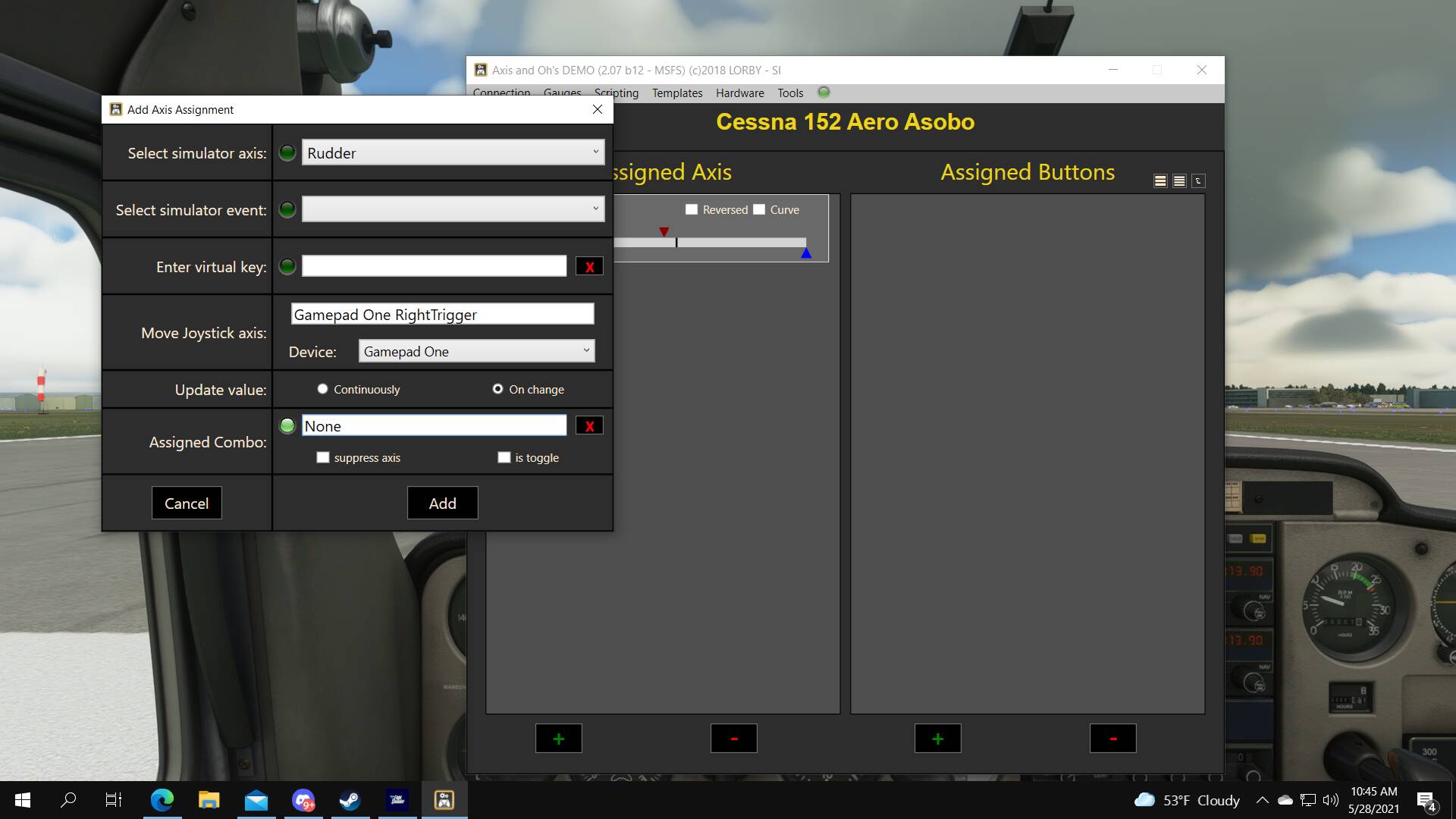Show hidden system tray icons chevron

point(1262,800)
